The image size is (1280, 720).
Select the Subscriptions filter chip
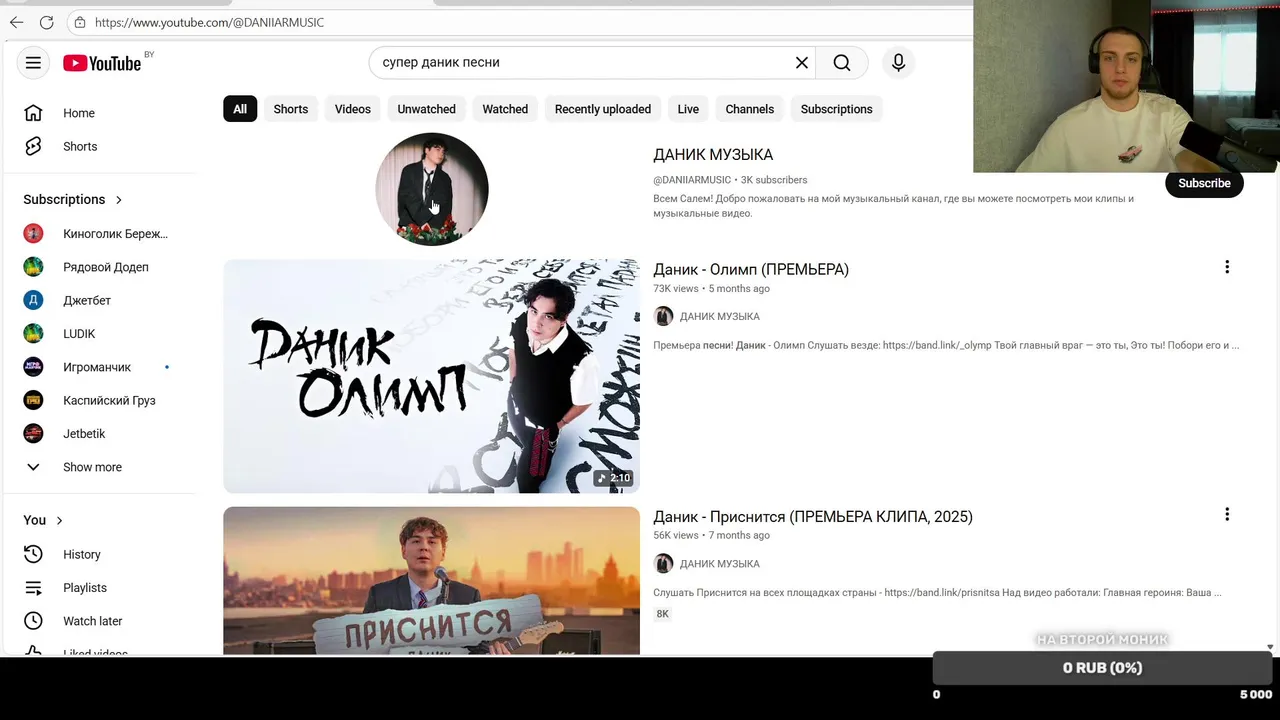pyautogui.click(x=836, y=109)
